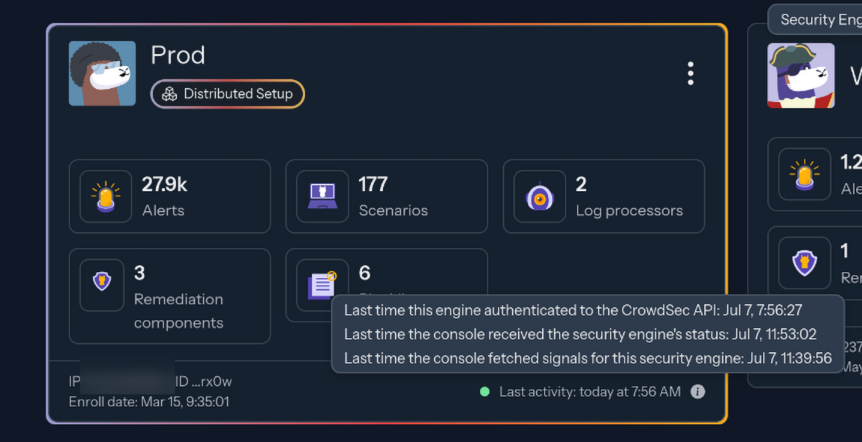The image size is (862, 442).
Task: Click the pirate avatar on the second engine
Action: (x=801, y=74)
